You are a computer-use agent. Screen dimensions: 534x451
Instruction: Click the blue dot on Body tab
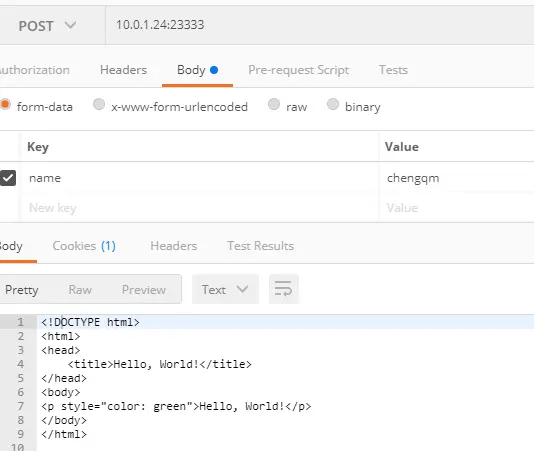pyautogui.click(x=214, y=70)
